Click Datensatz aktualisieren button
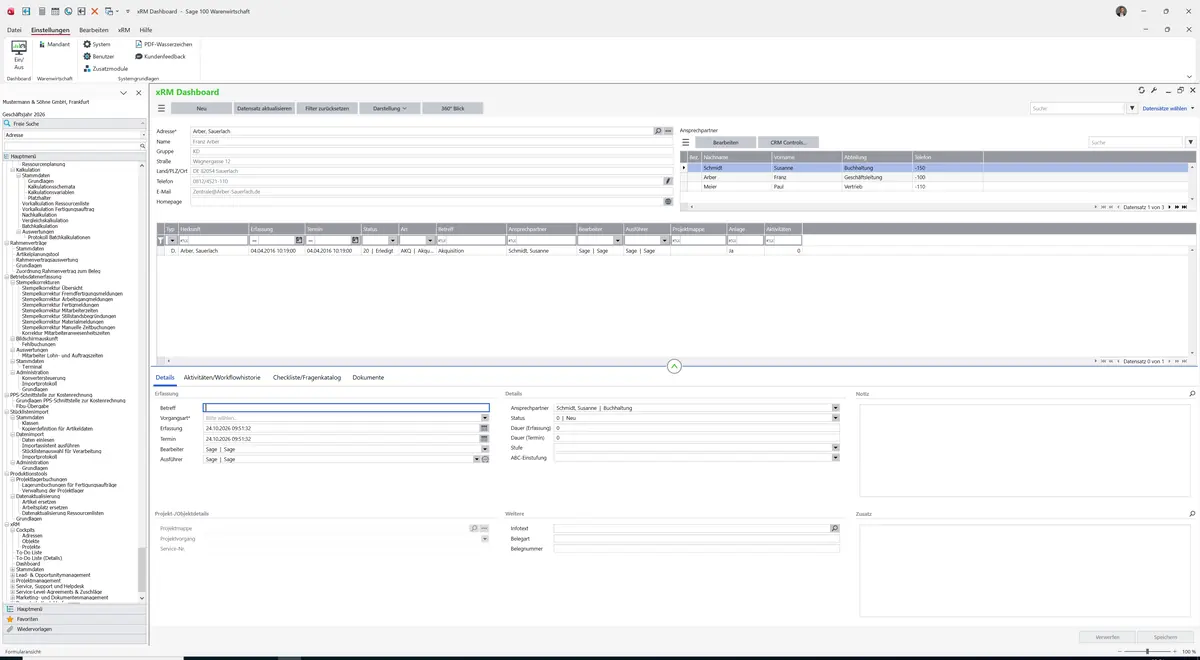This screenshot has height=660, width=1200. [x=264, y=108]
